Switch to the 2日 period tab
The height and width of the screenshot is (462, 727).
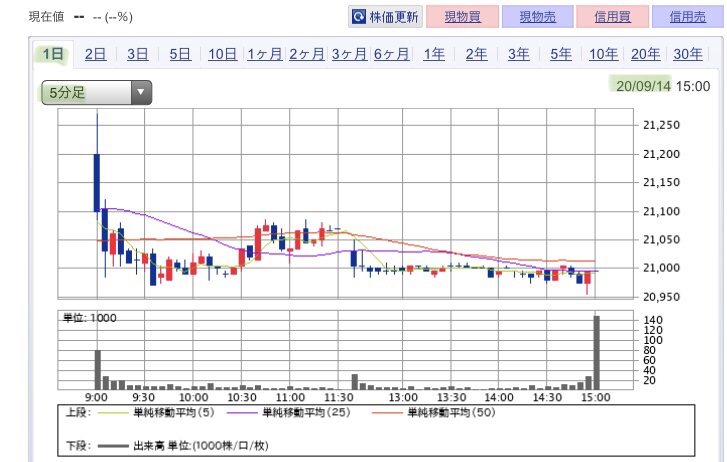tap(95, 54)
